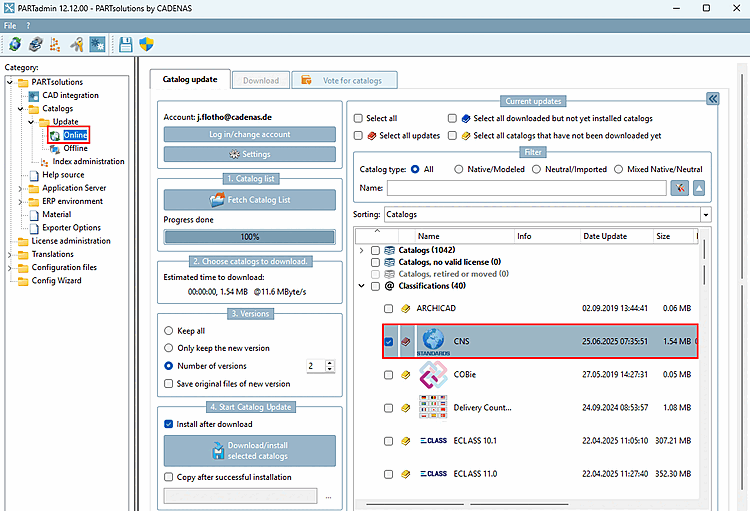Click the Number of versions stepper arrows
Image resolution: width=750 pixels, height=511 pixels.
330,366
